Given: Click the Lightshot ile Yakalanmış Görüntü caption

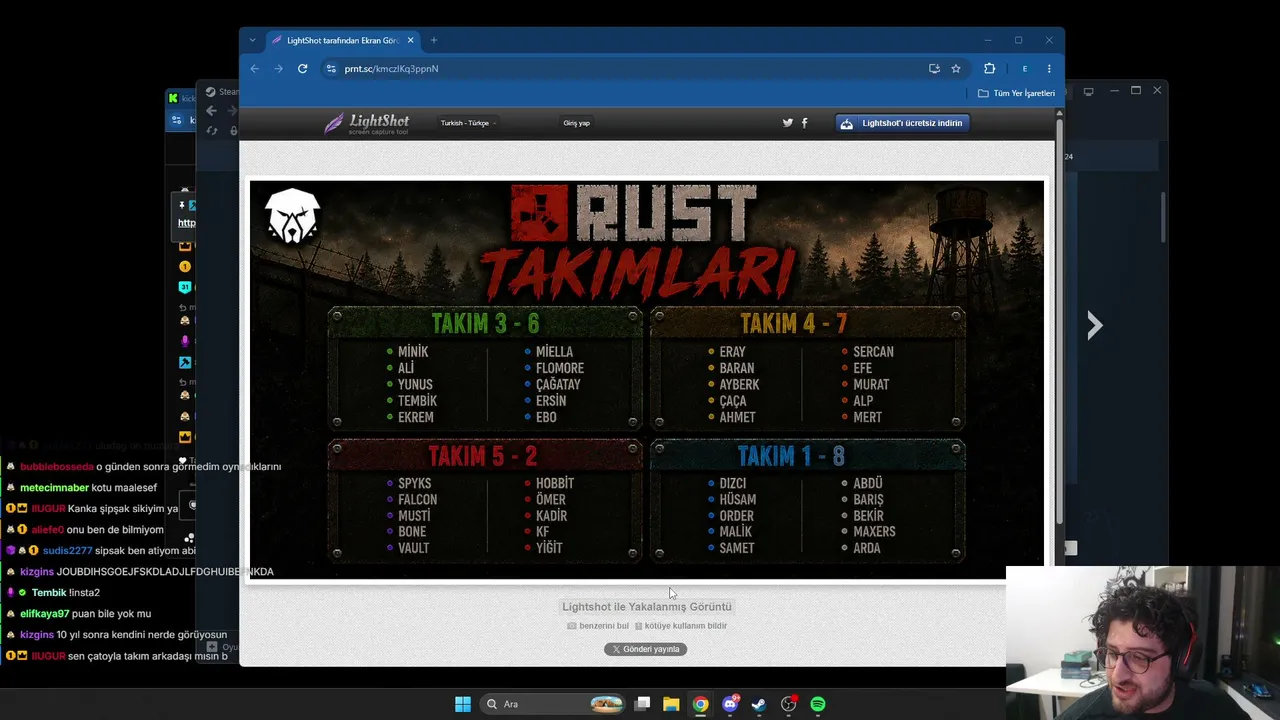Looking at the screenshot, I should [x=647, y=607].
